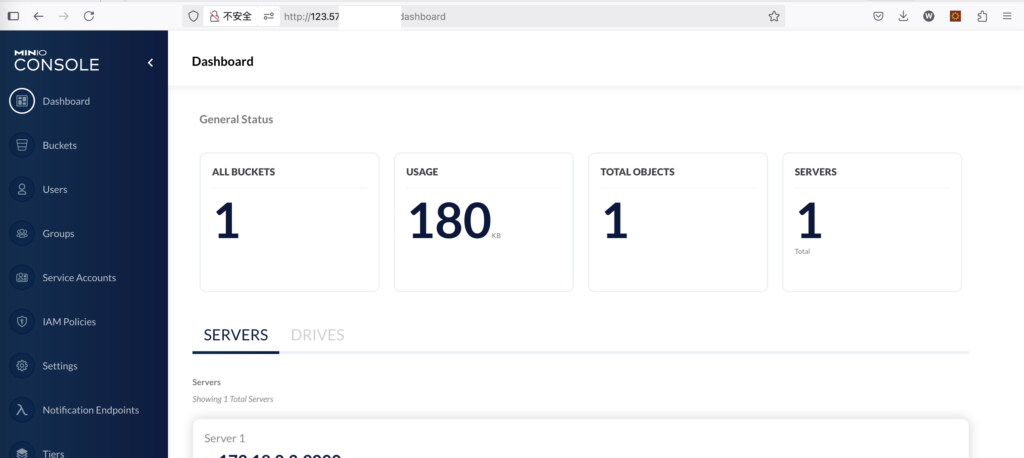Click the 不安全 label in address bar

coord(238,16)
